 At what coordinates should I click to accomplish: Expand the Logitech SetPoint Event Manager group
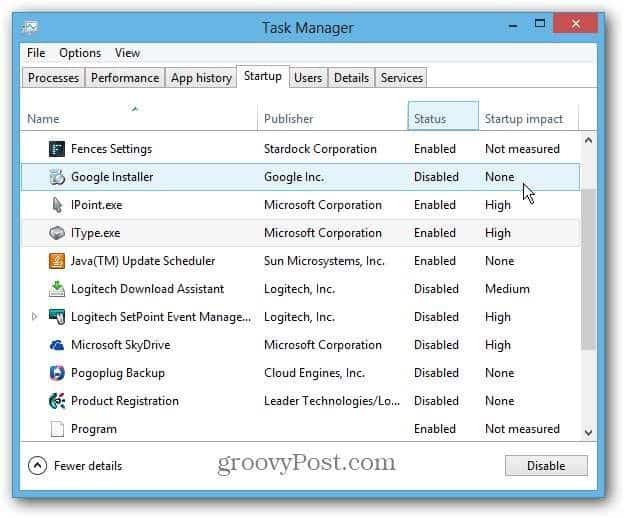click(35, 317)
